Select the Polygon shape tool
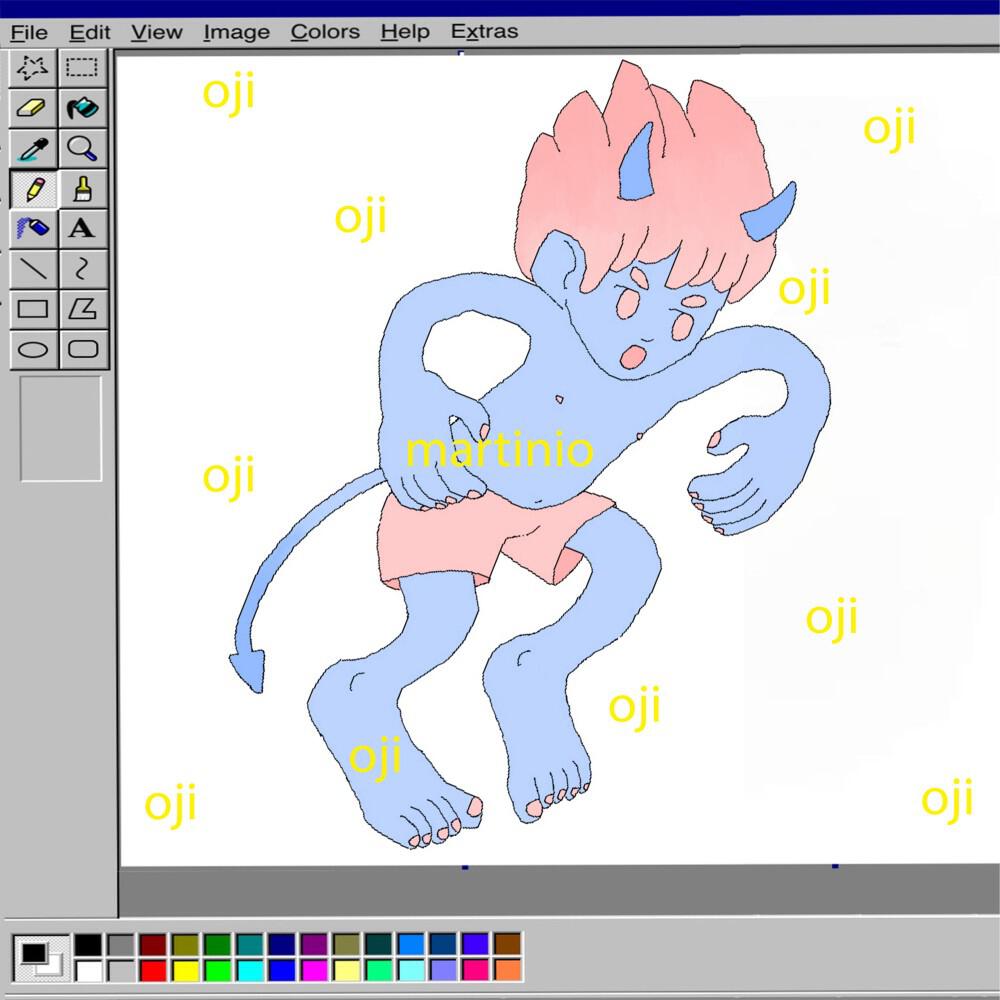This screenshot has width=1000, height=1000. tap(83, 309)
